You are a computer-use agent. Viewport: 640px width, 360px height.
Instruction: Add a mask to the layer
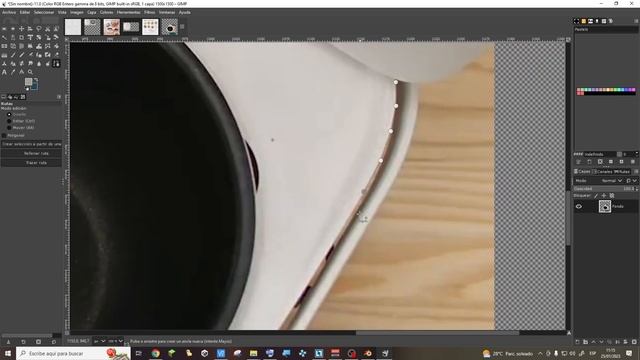[x=626, y=342]
